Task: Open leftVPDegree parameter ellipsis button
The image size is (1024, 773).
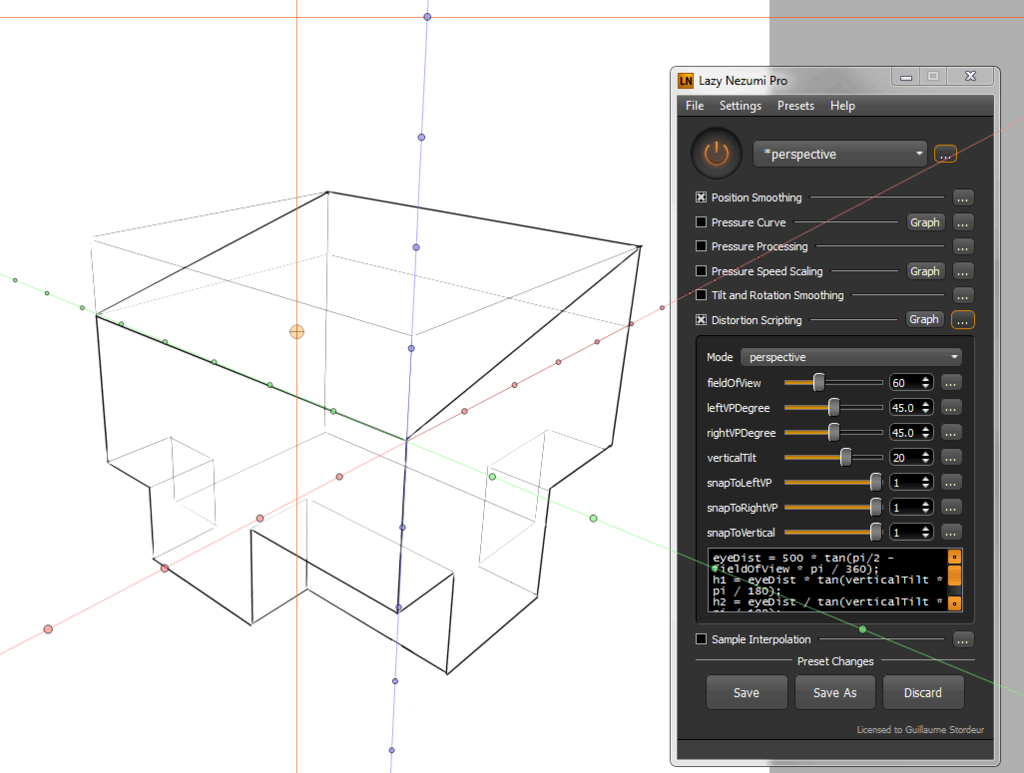Action: coord(951,408)
